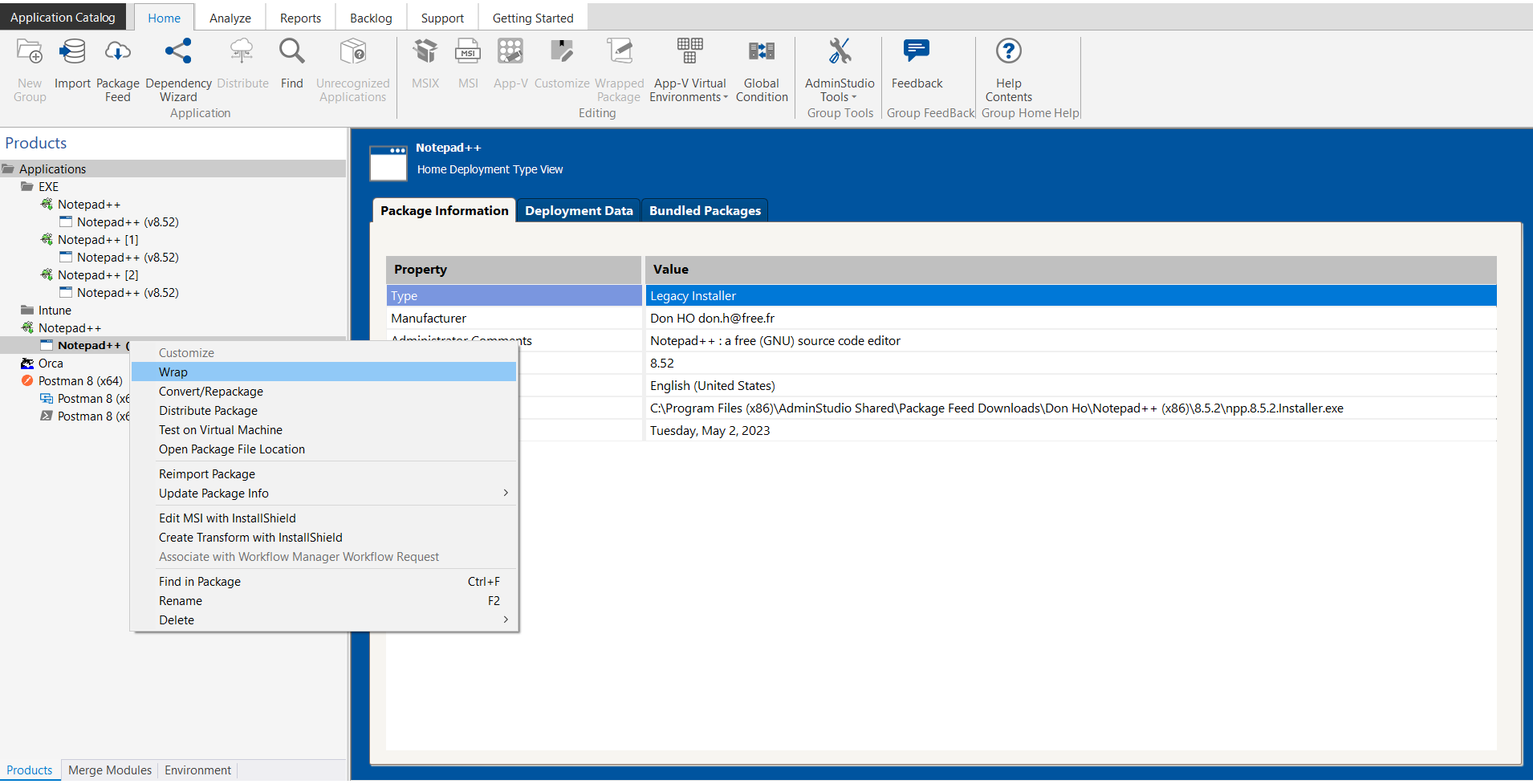Open the Merge Modules bottom tab
The height and width of the screenshot is (784, 1533).
click(110, 770)
